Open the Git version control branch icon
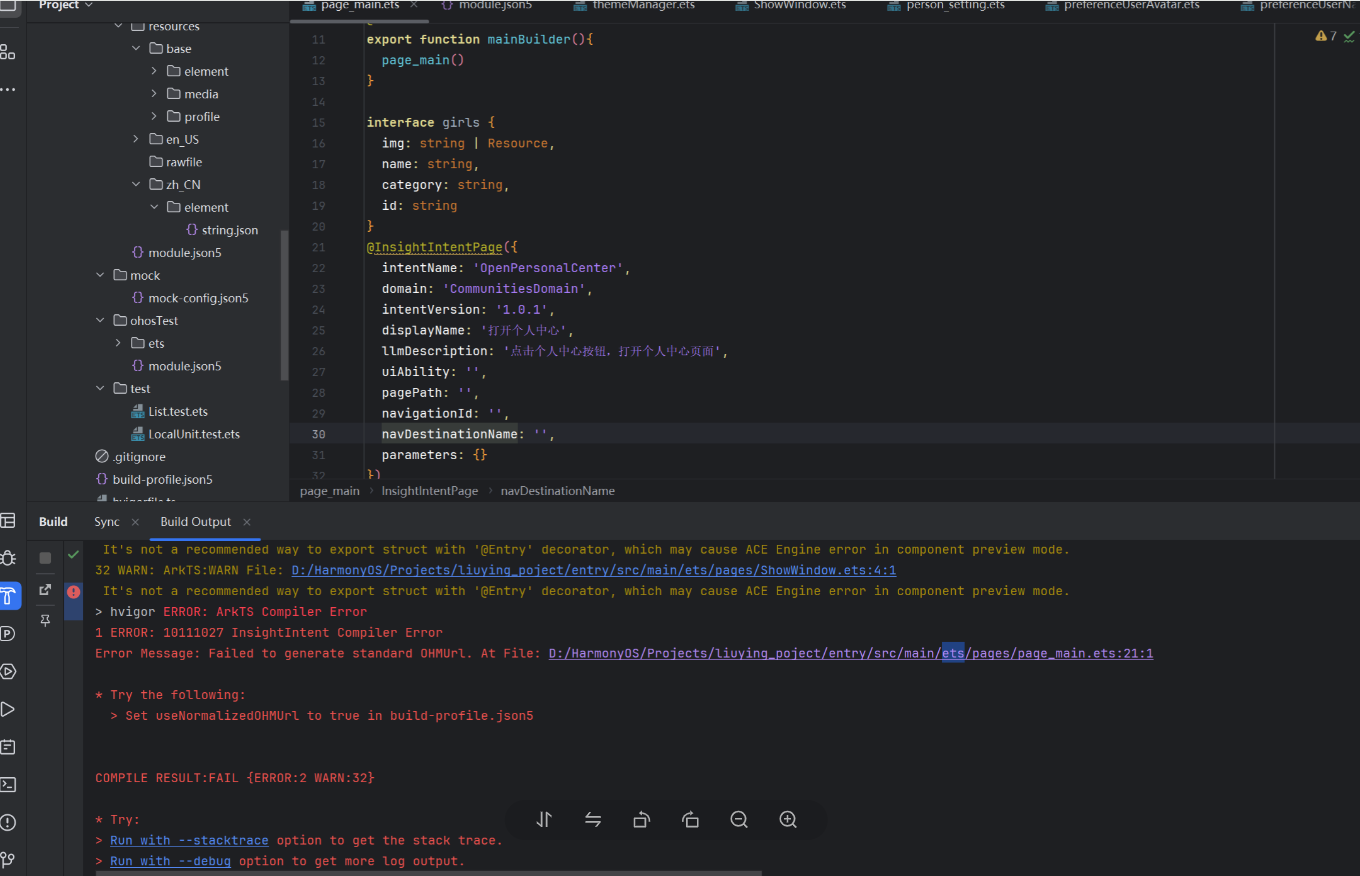 (8, 859)
